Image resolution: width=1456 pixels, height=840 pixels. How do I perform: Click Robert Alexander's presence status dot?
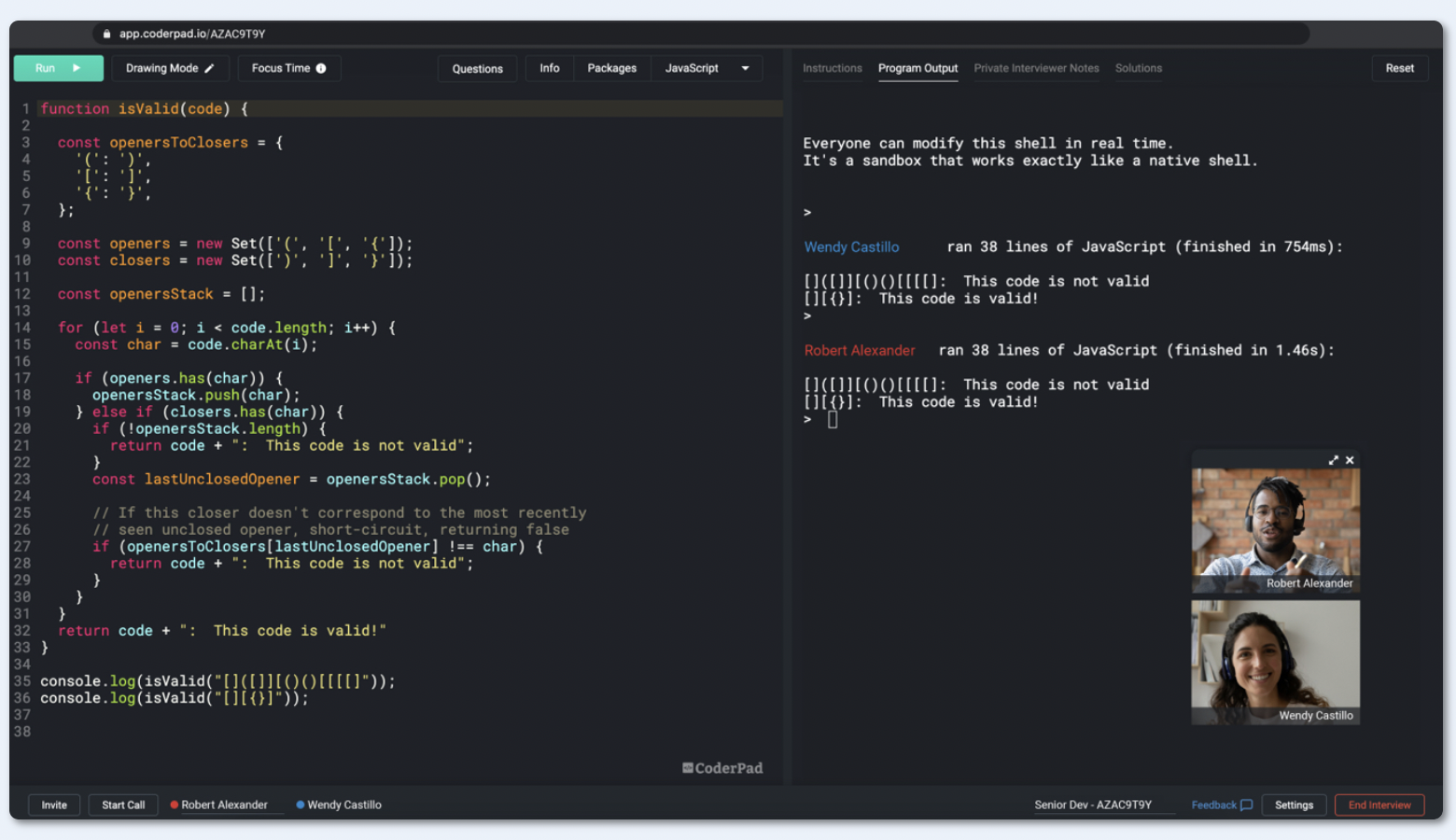173,805
